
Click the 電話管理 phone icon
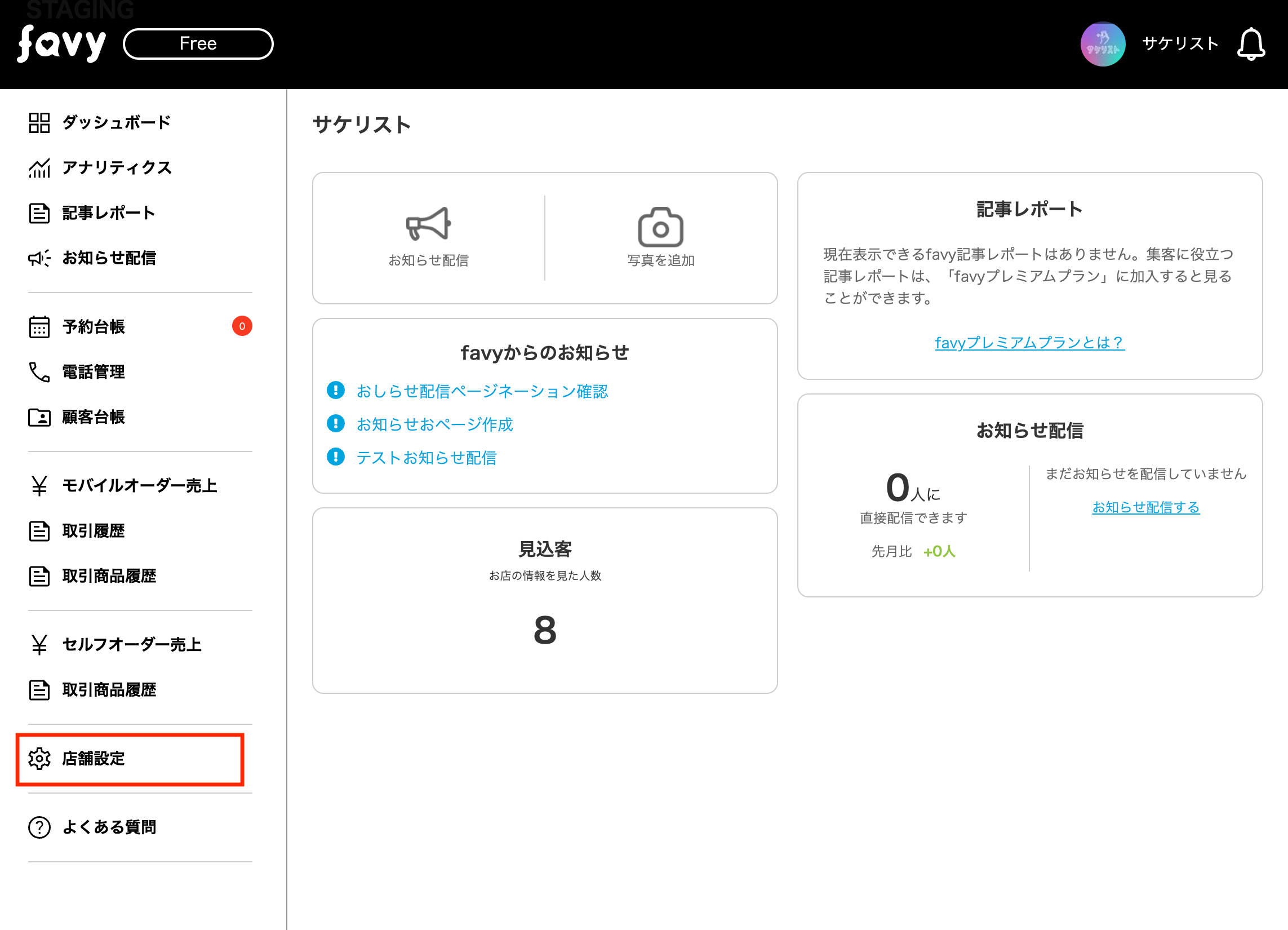click(x=39, y=371)
